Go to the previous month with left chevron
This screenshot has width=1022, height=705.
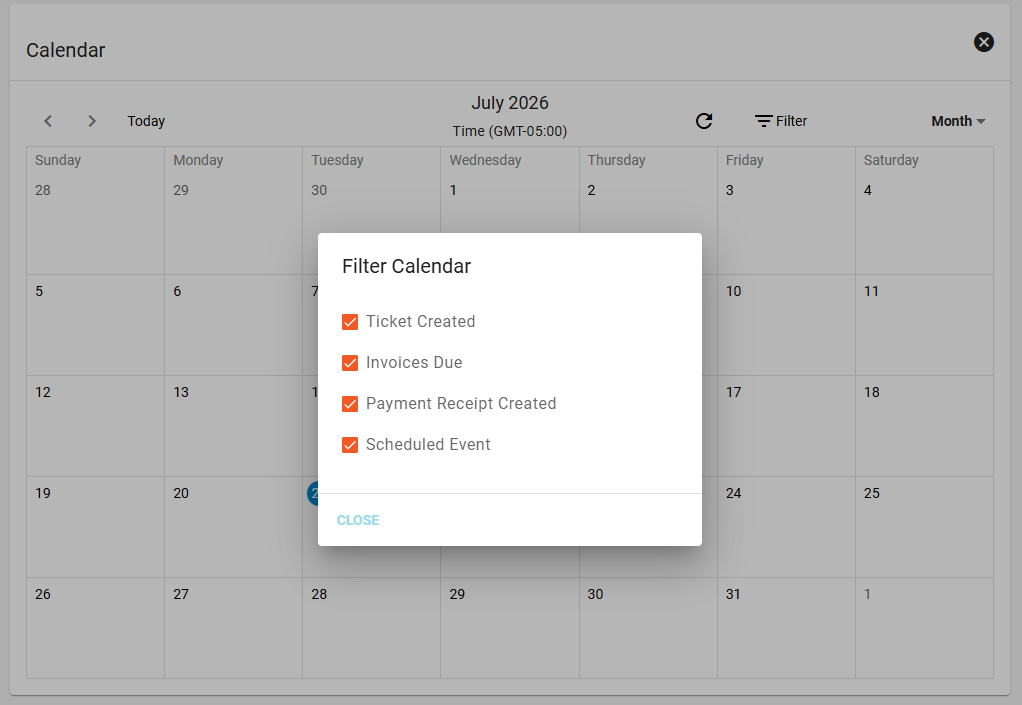(x=48, y=121)
